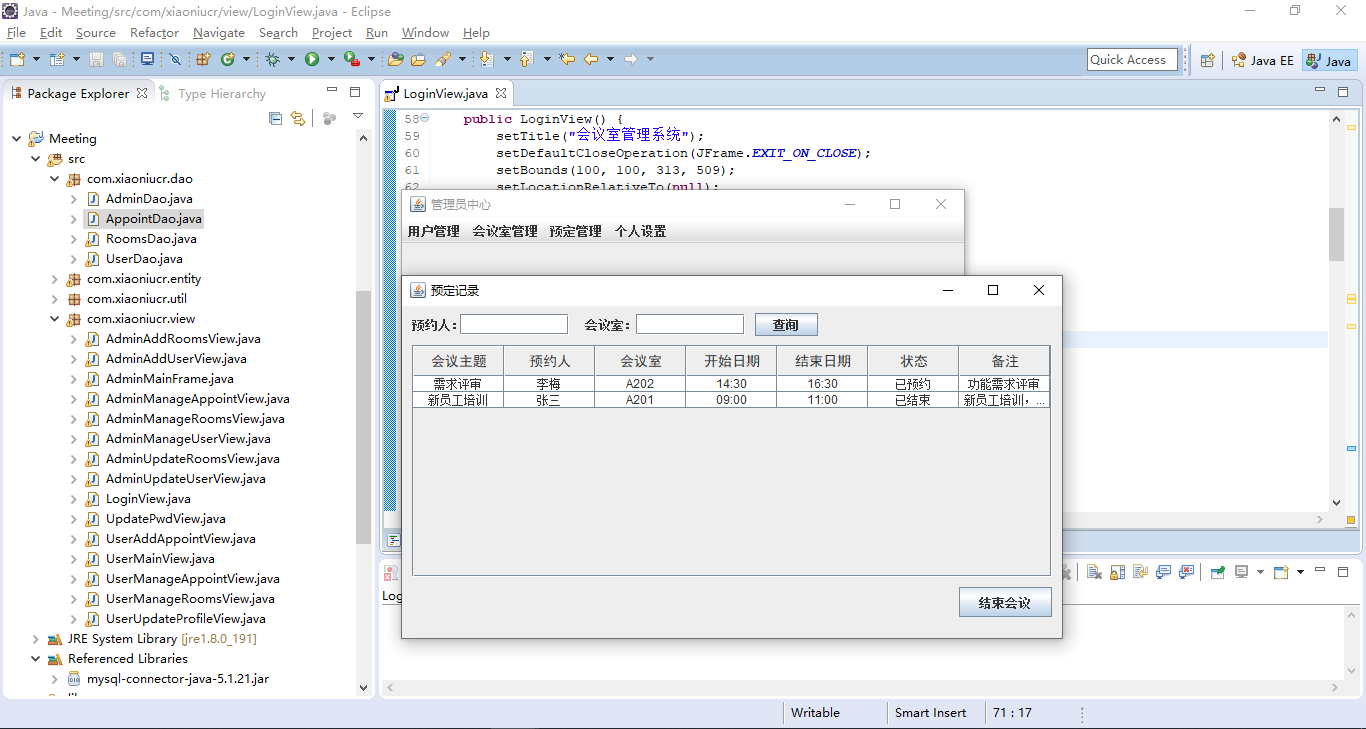This screenshot has width=1366, height=729.
Task: Click the green Run button icon
Action: point(312,59)
